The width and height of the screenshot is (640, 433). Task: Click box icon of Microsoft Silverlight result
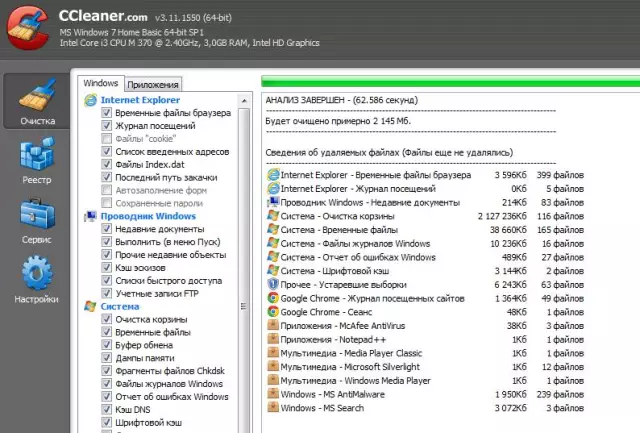click(273, 366)
